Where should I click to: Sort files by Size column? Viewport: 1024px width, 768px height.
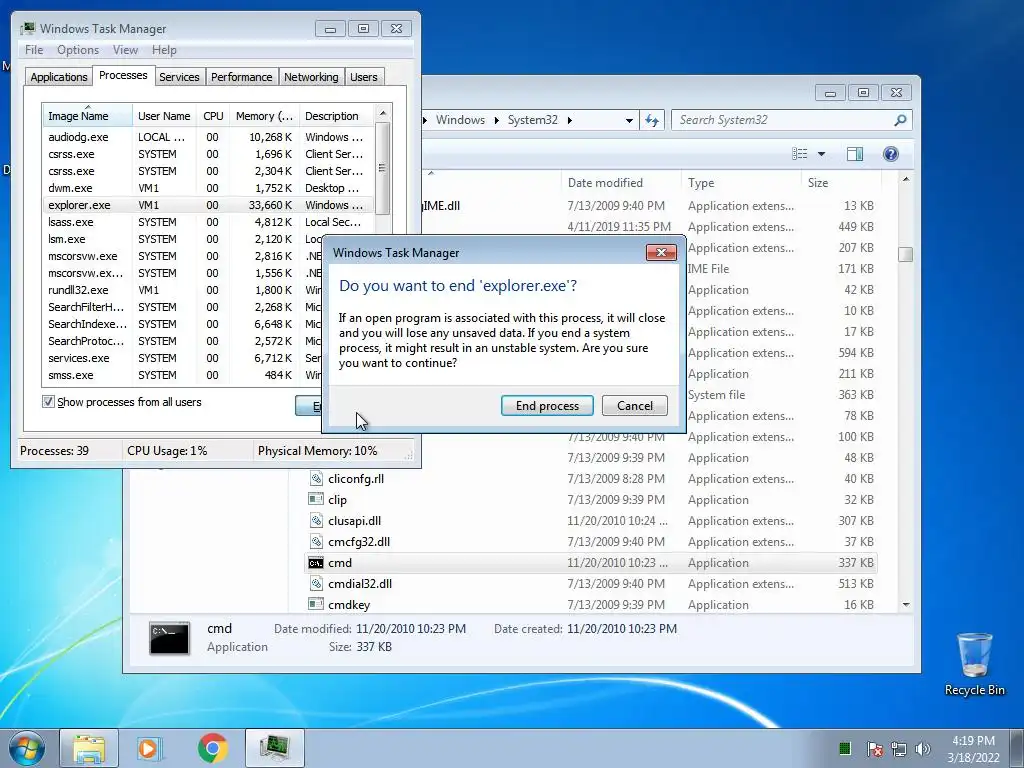click(841, 183)
